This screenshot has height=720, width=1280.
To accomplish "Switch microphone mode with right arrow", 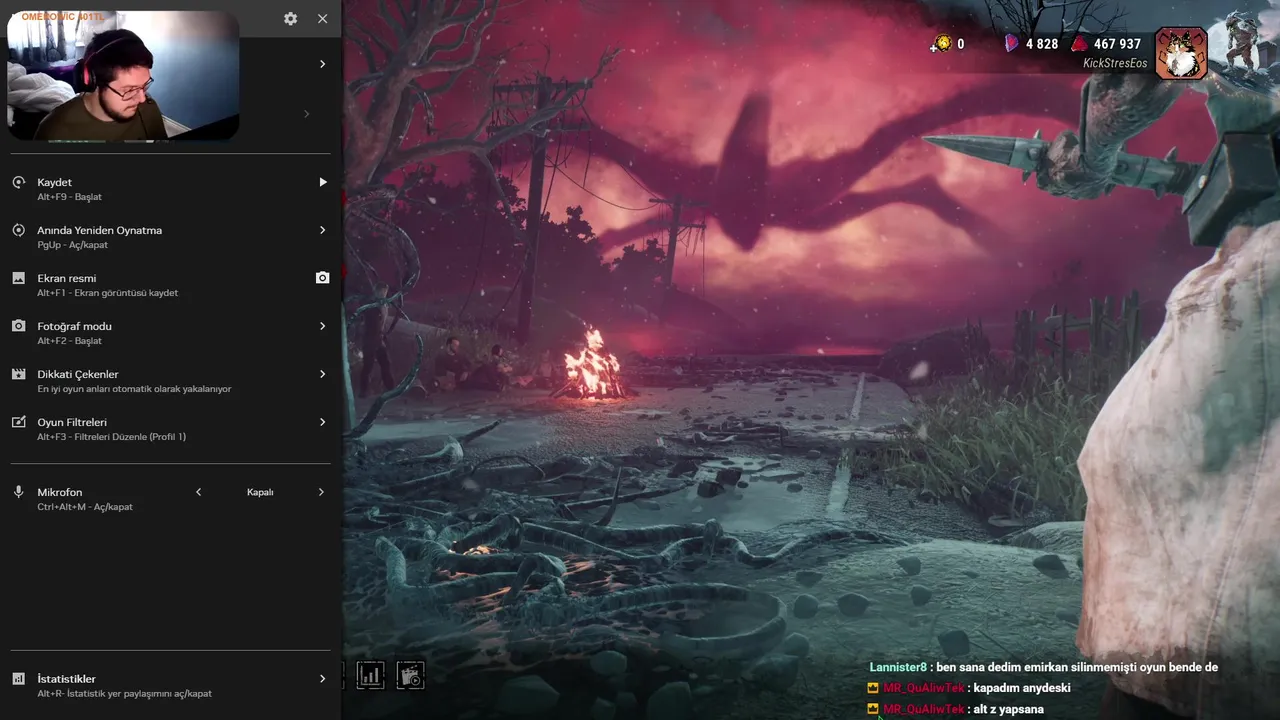I will (322, 492).
